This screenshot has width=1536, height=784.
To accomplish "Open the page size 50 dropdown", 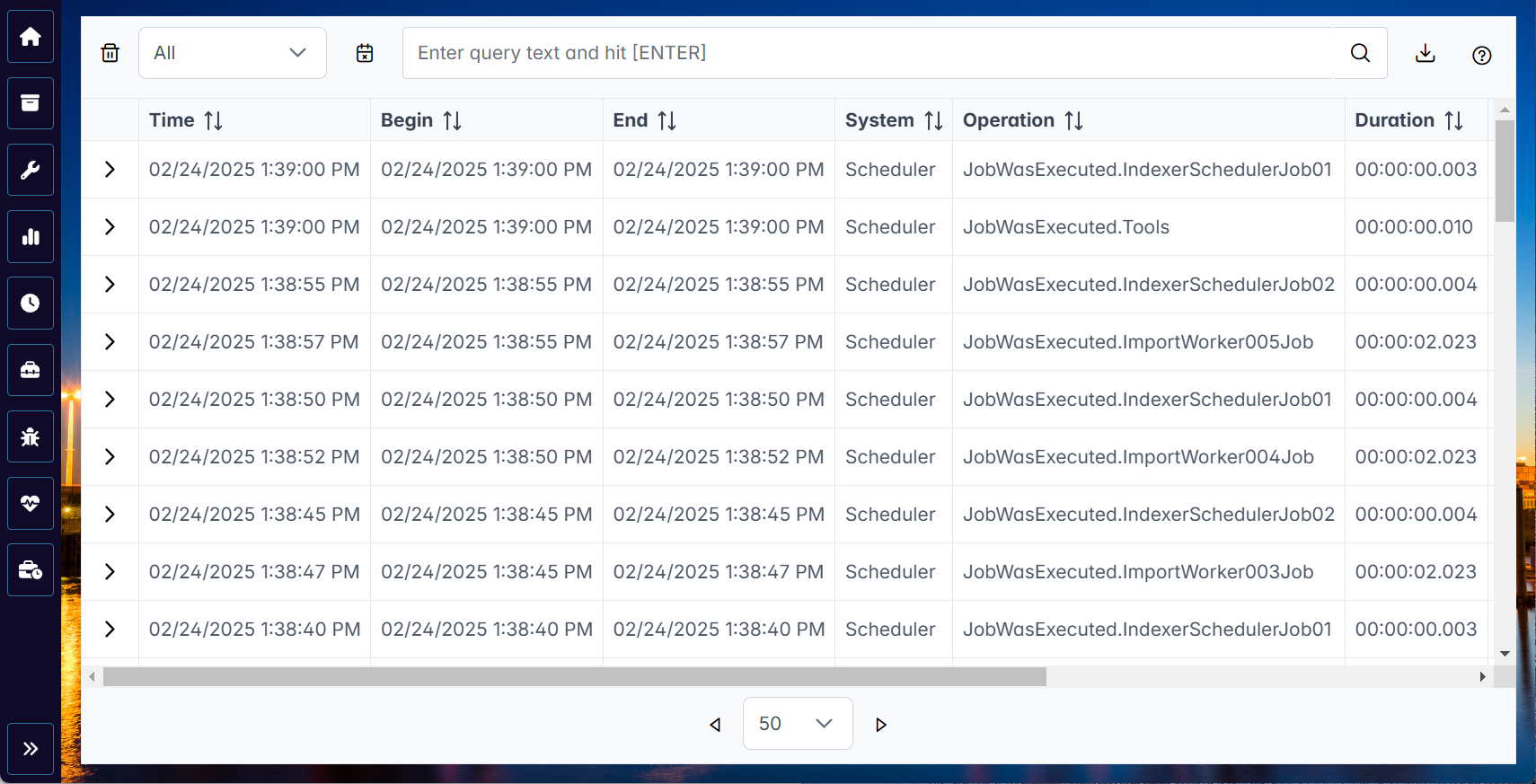I will pyautogui.click(x=797, y=724).
